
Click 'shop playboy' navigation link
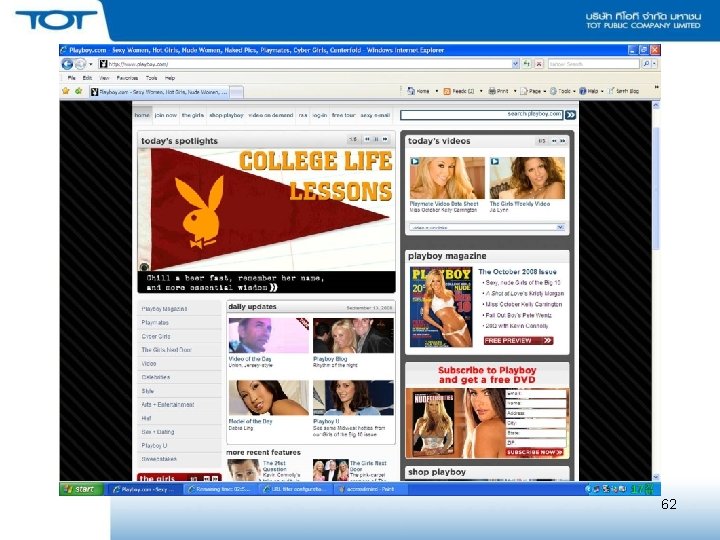tap(226, 115)
